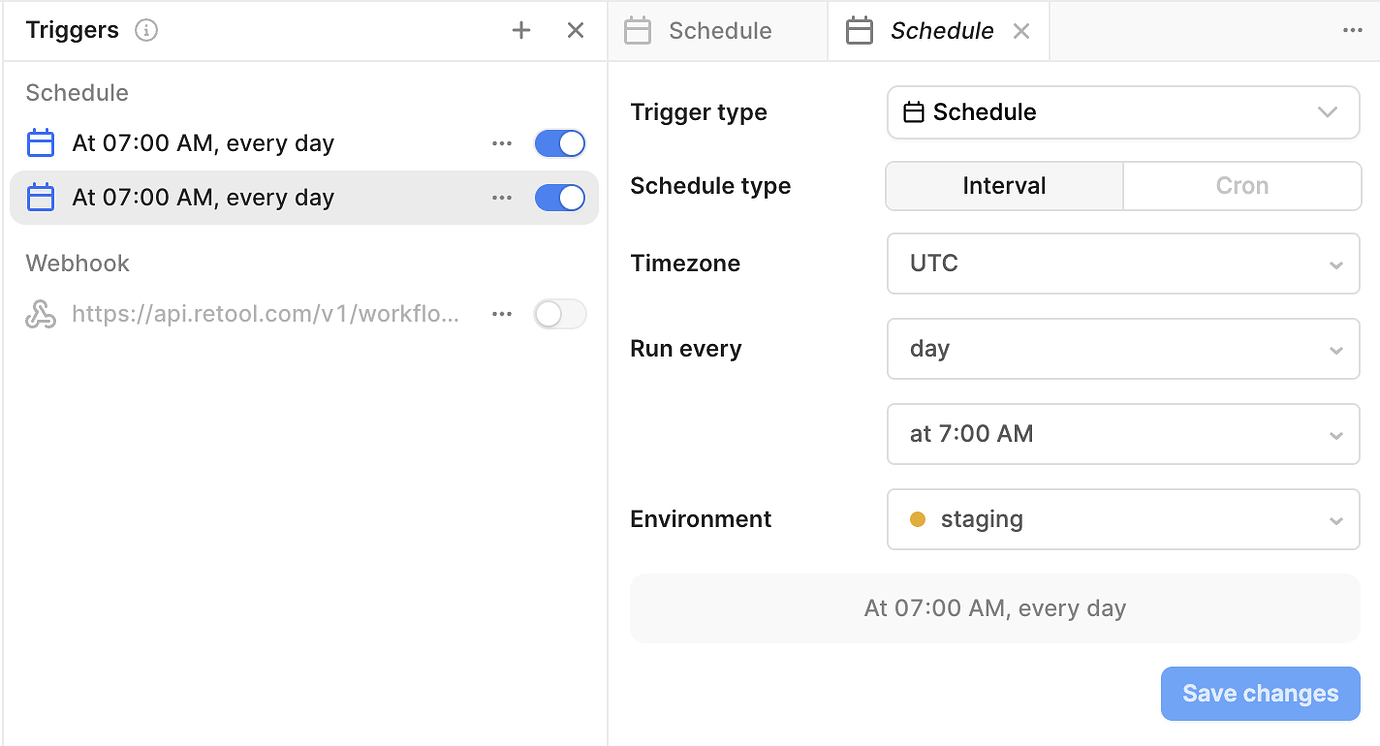Click the Environment label

pos(701,519)
